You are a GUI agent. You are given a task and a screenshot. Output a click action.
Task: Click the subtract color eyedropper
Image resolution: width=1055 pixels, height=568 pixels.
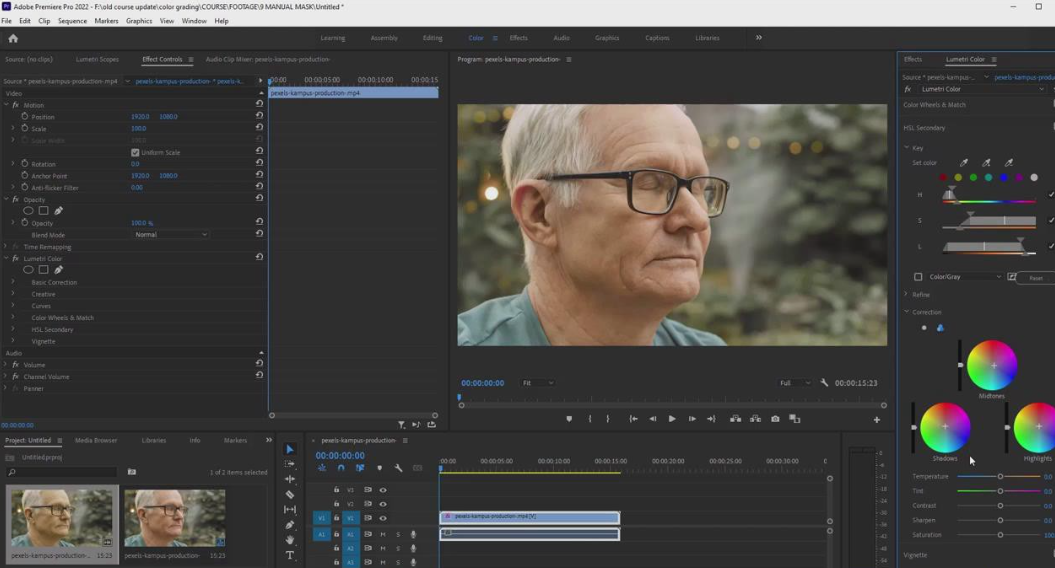point(1009,163)
